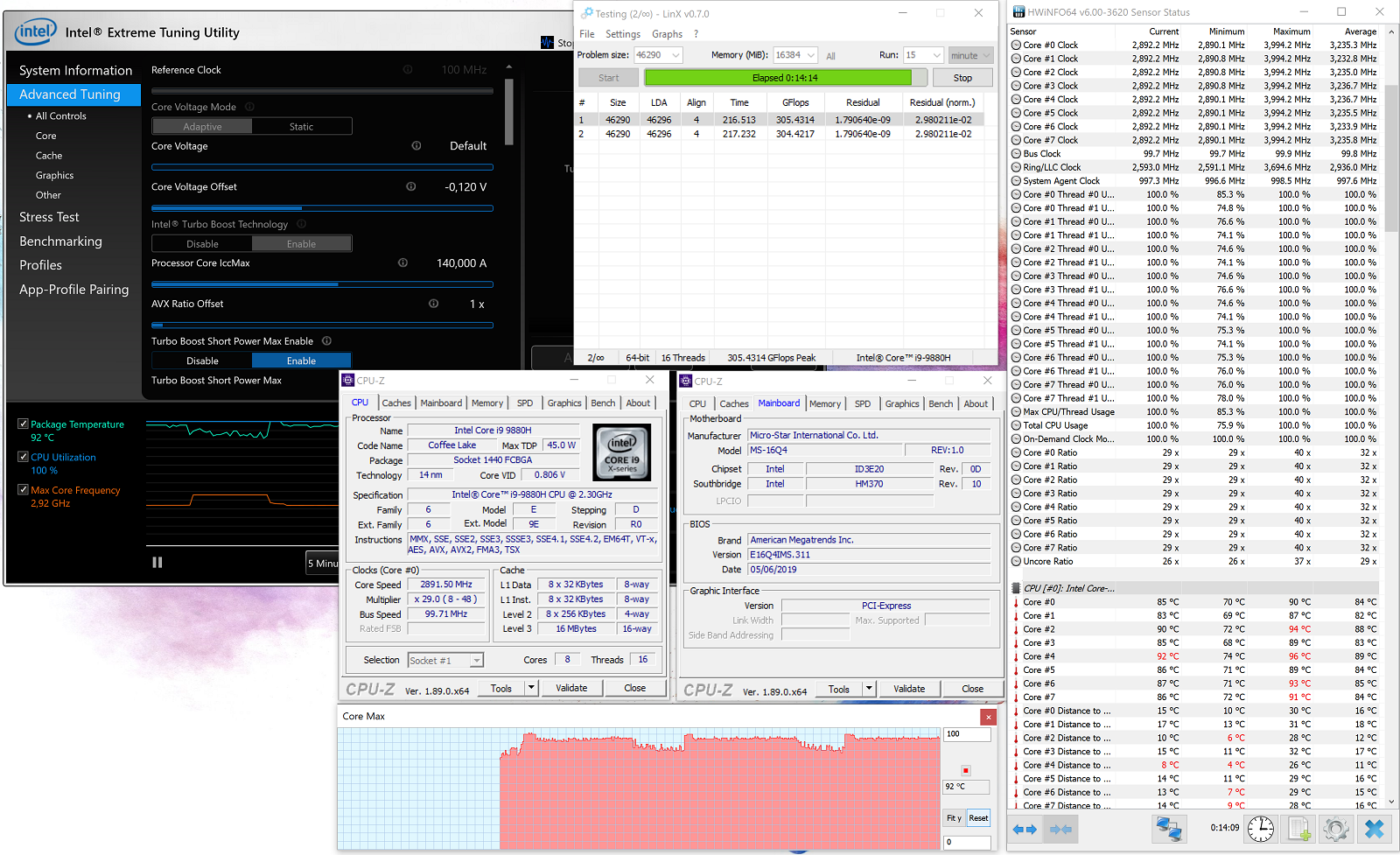This screenshot has width=1400, height=855.
Task: Open the Memory (MiB) dropdown in LinX
Action: click(x=811, y=55)
